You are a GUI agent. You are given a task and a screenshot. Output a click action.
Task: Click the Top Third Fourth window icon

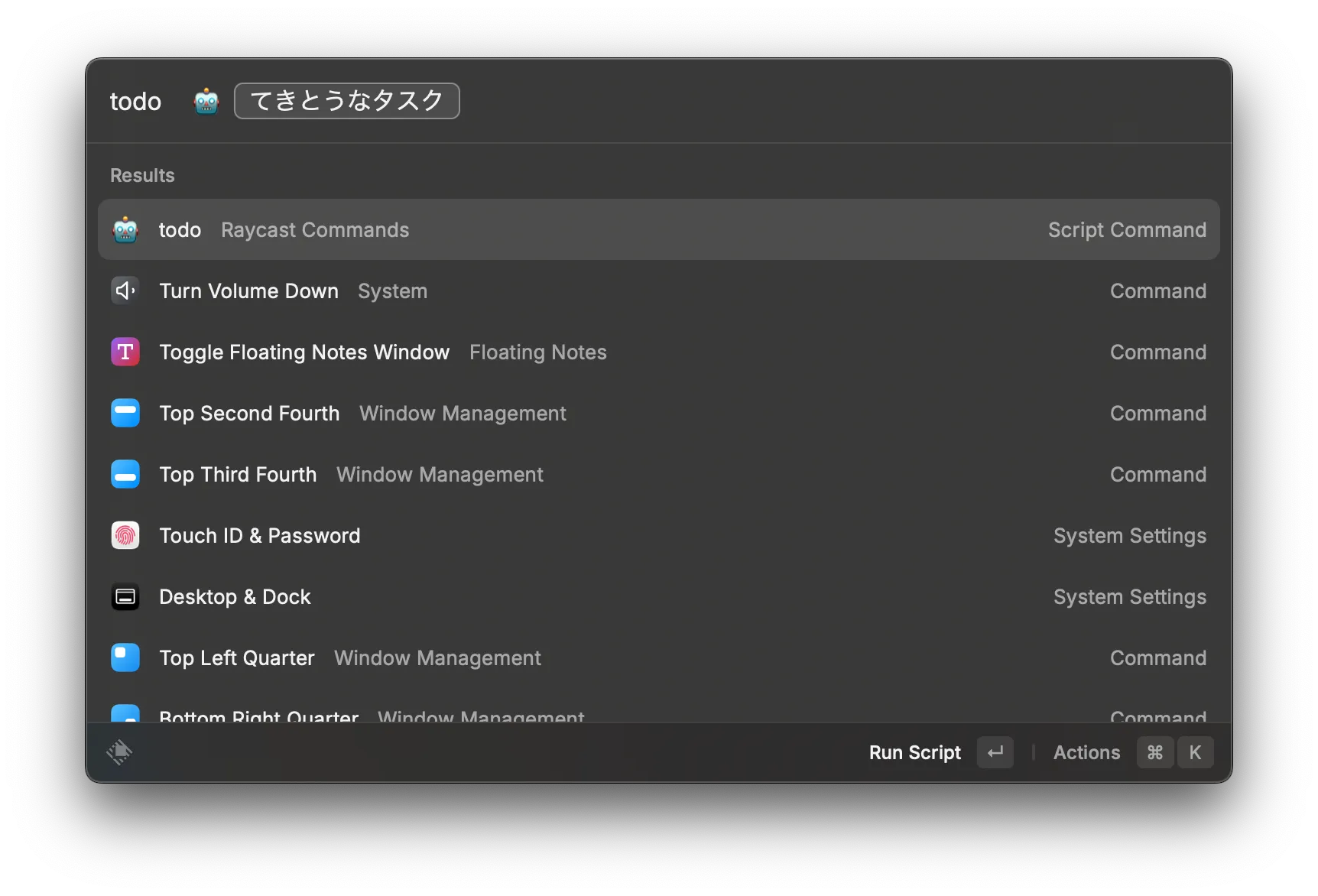(125, 474)
